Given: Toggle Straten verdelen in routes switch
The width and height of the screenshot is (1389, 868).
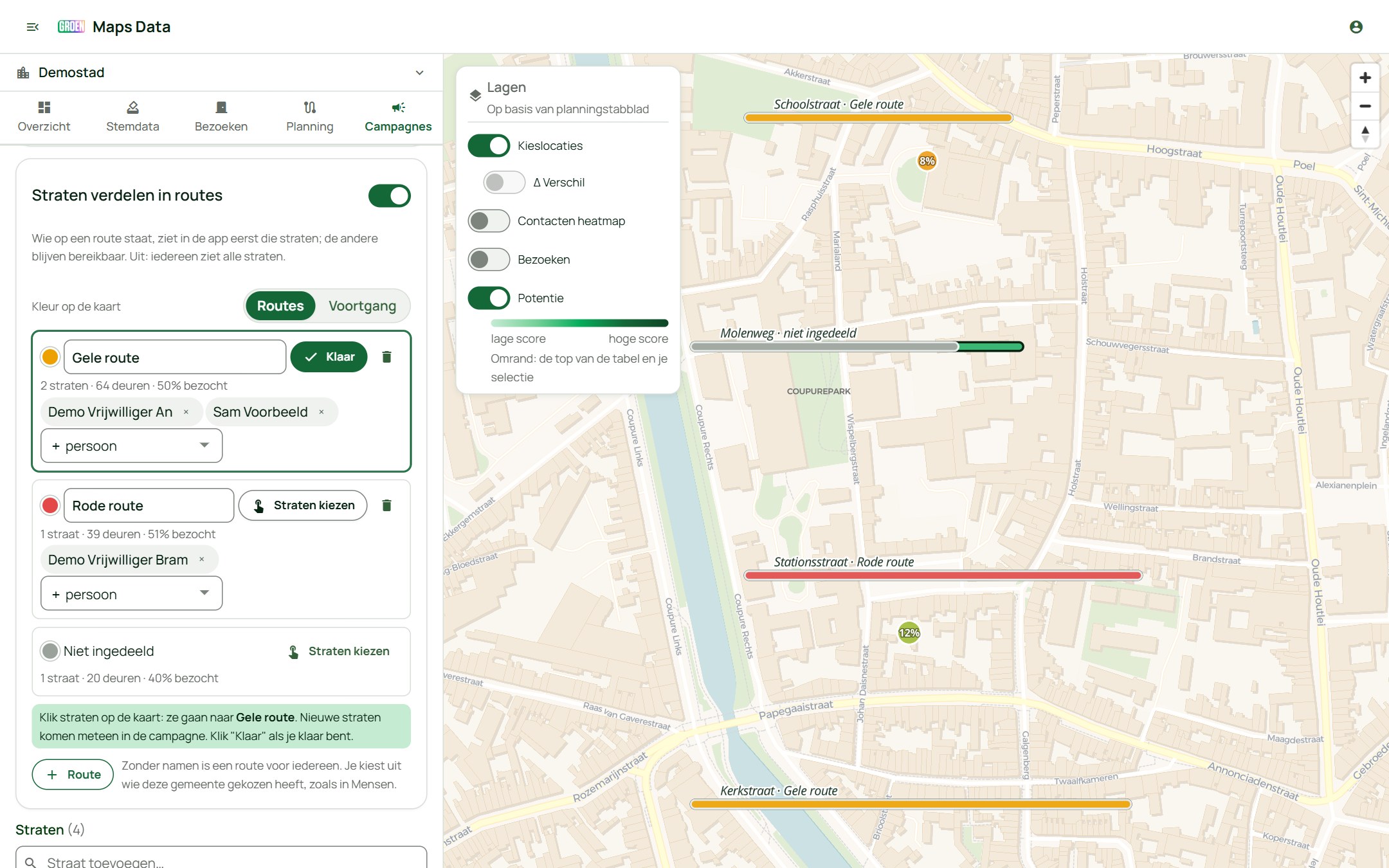Looking at the screenshot, I should [389, 195].
